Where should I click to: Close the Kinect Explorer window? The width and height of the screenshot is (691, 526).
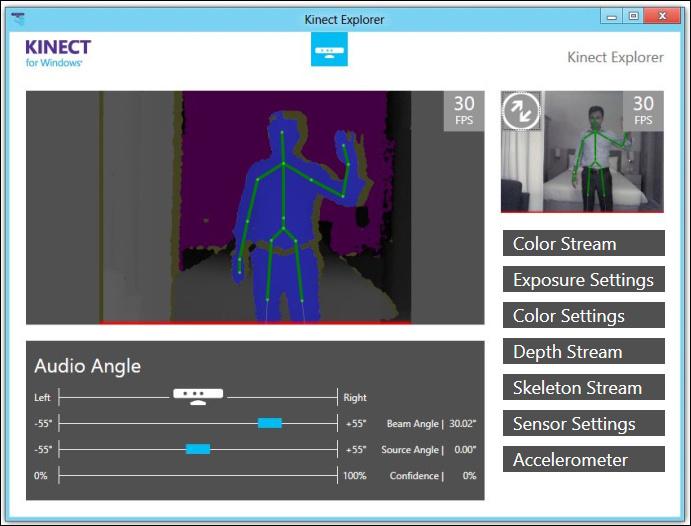click(662, 16)
